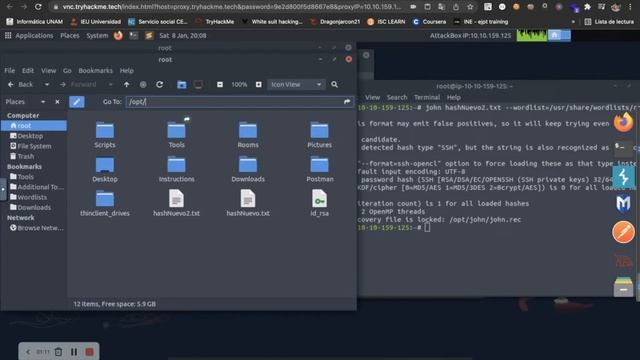Screen dimensions: 640x360
Task: Open the Instructions folder
Action: [x=176, y=169]
